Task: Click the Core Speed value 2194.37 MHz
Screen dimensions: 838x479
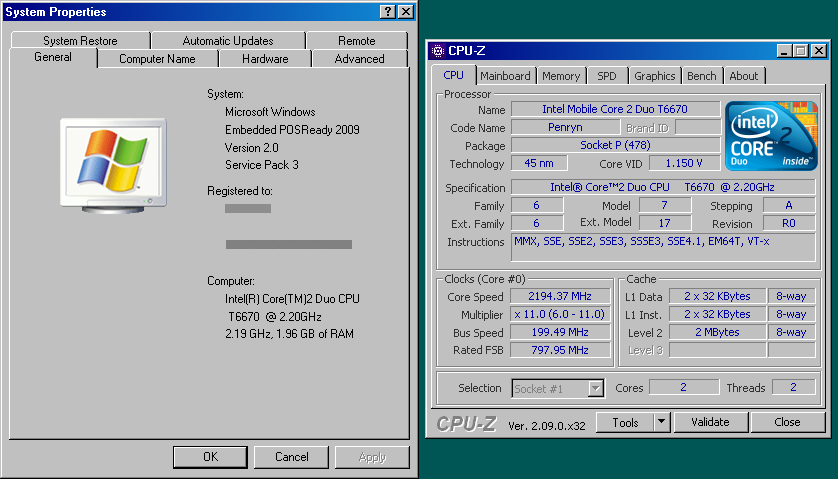Action: [x=560, y=296]
